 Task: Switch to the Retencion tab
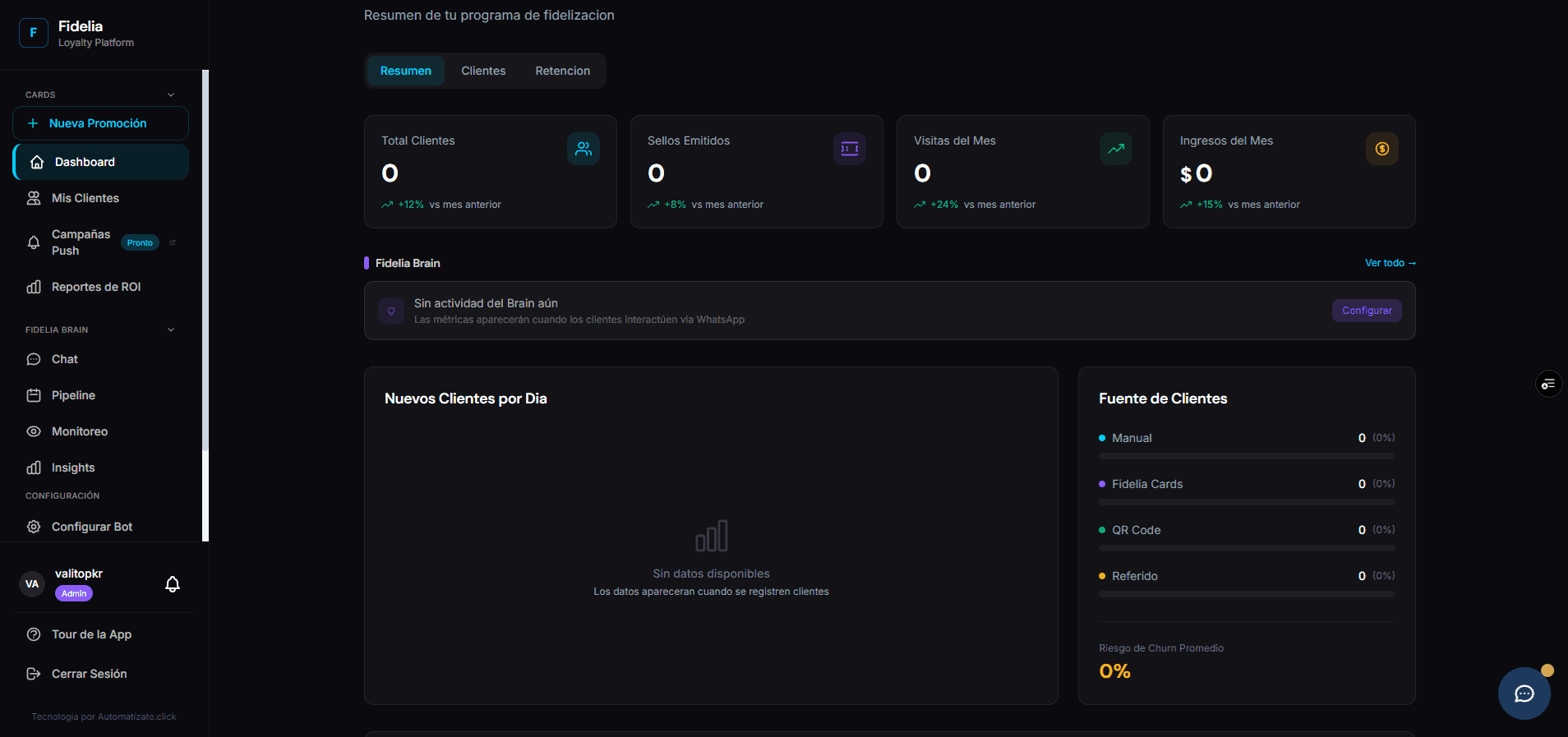563,71
